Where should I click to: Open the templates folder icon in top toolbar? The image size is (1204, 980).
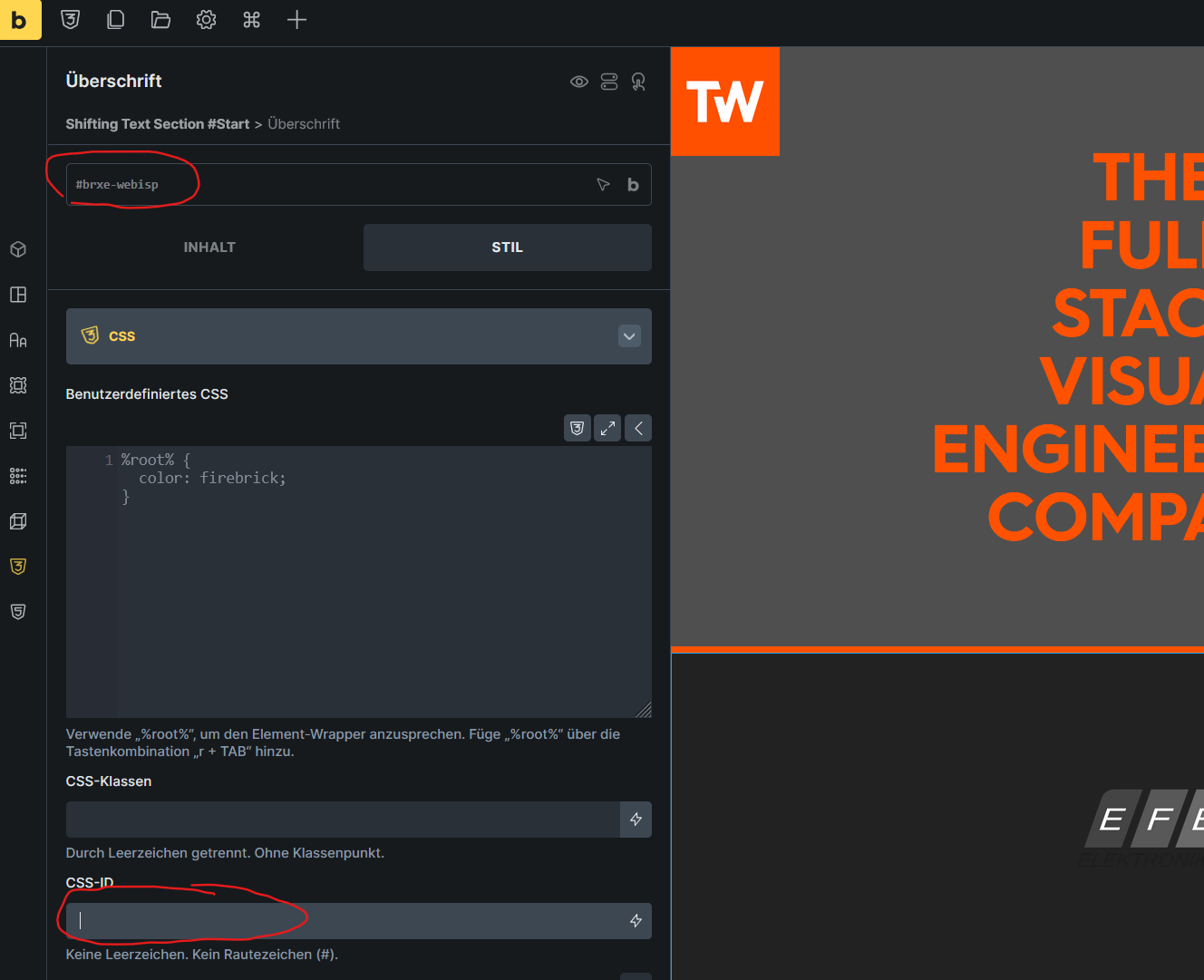(x=160, y=20)
